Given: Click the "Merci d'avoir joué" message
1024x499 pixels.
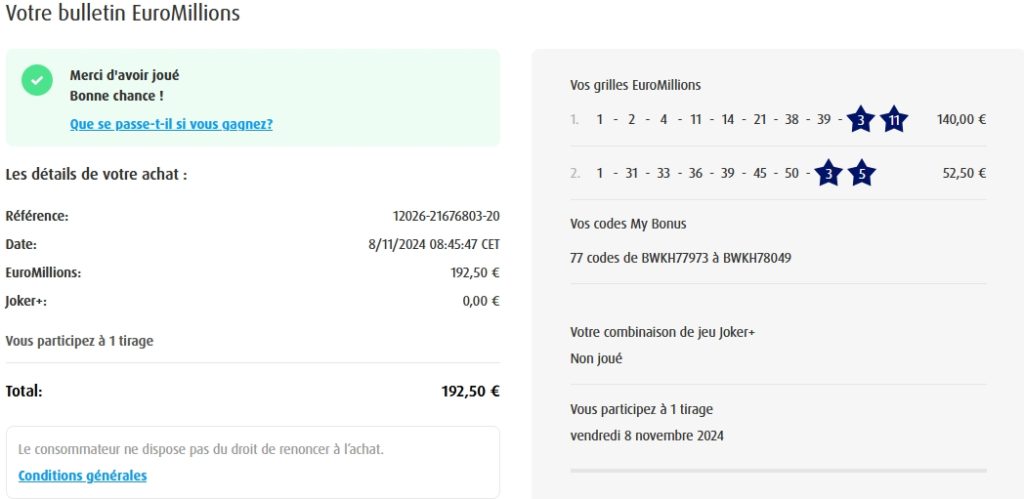Looking at the screenshot, I should point(125,75).
